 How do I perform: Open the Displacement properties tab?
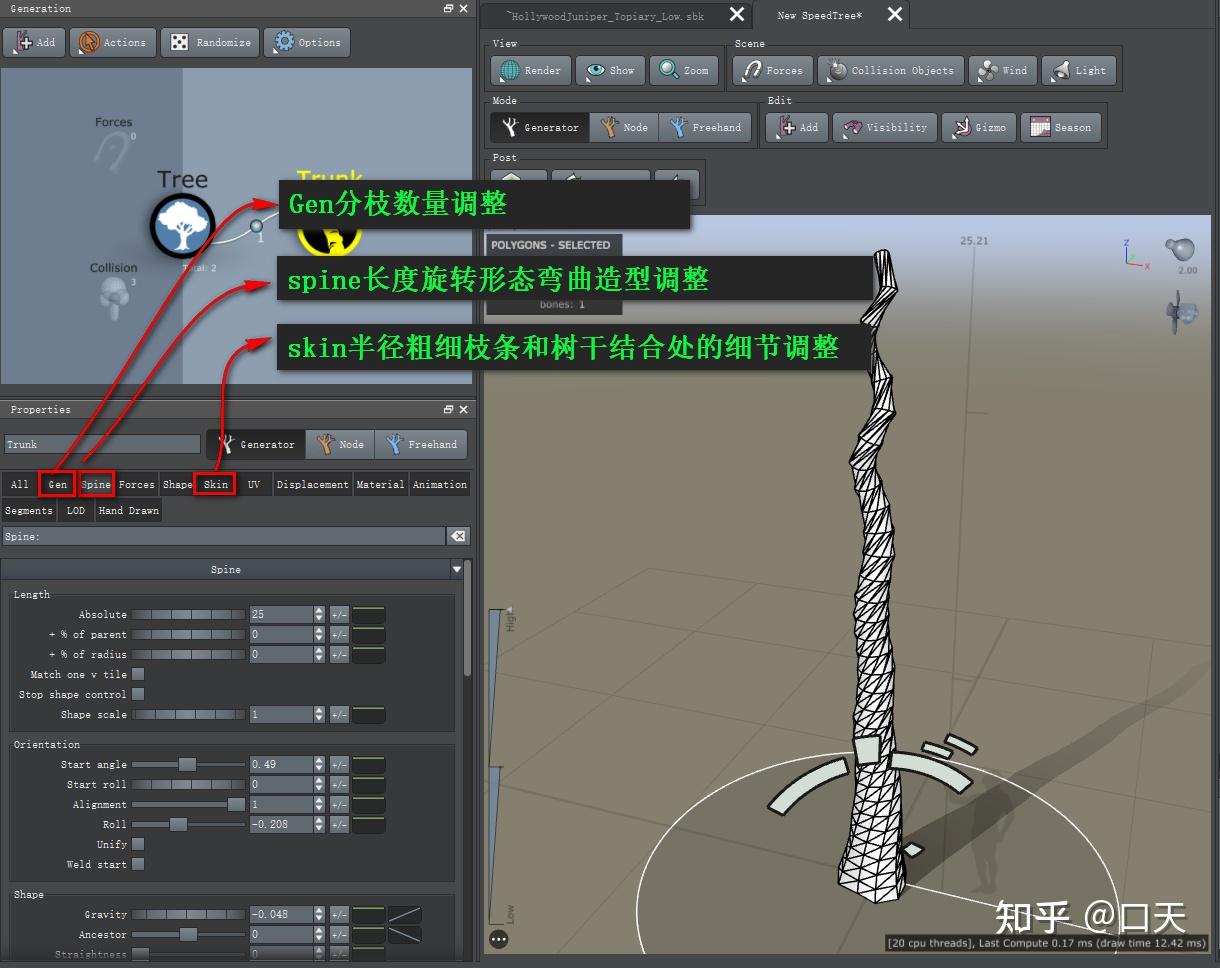click(313, 484)
